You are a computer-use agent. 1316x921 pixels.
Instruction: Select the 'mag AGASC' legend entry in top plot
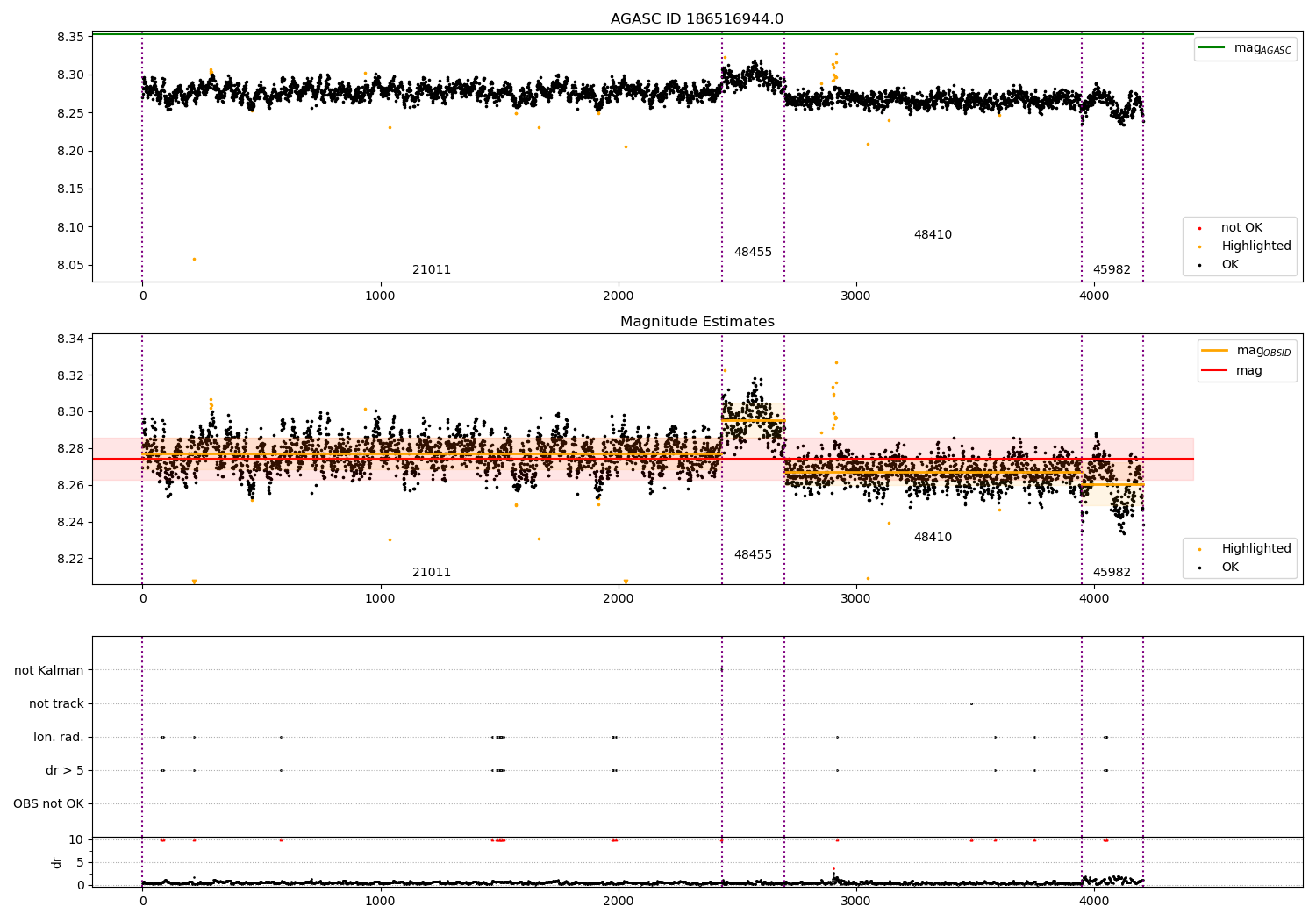1246,48
